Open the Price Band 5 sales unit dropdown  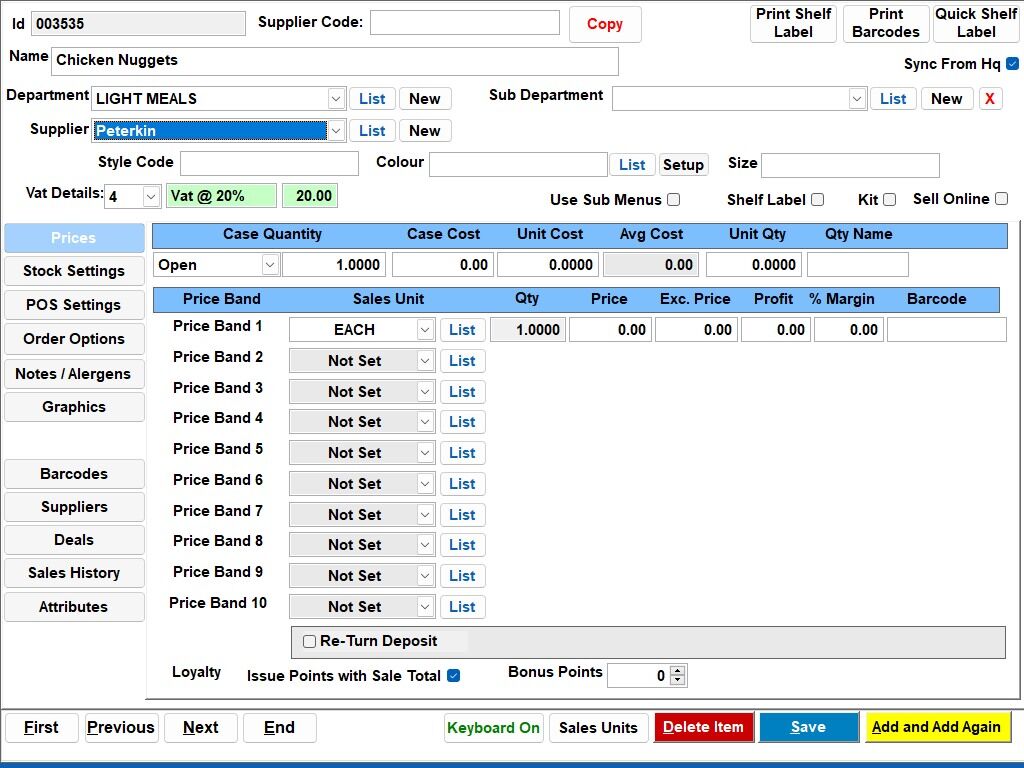point(424,453)
